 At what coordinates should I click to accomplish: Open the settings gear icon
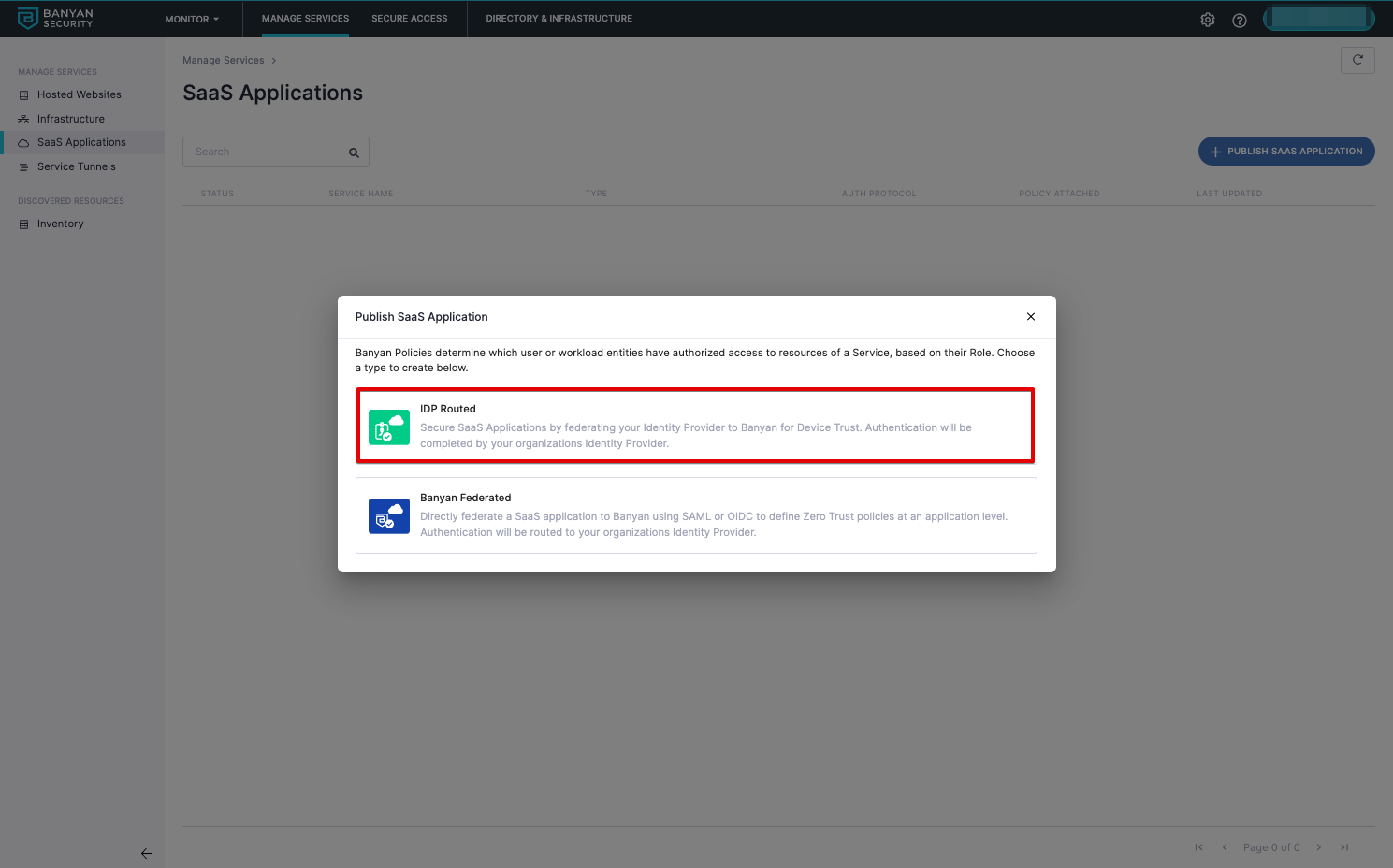coord(1208,20)
